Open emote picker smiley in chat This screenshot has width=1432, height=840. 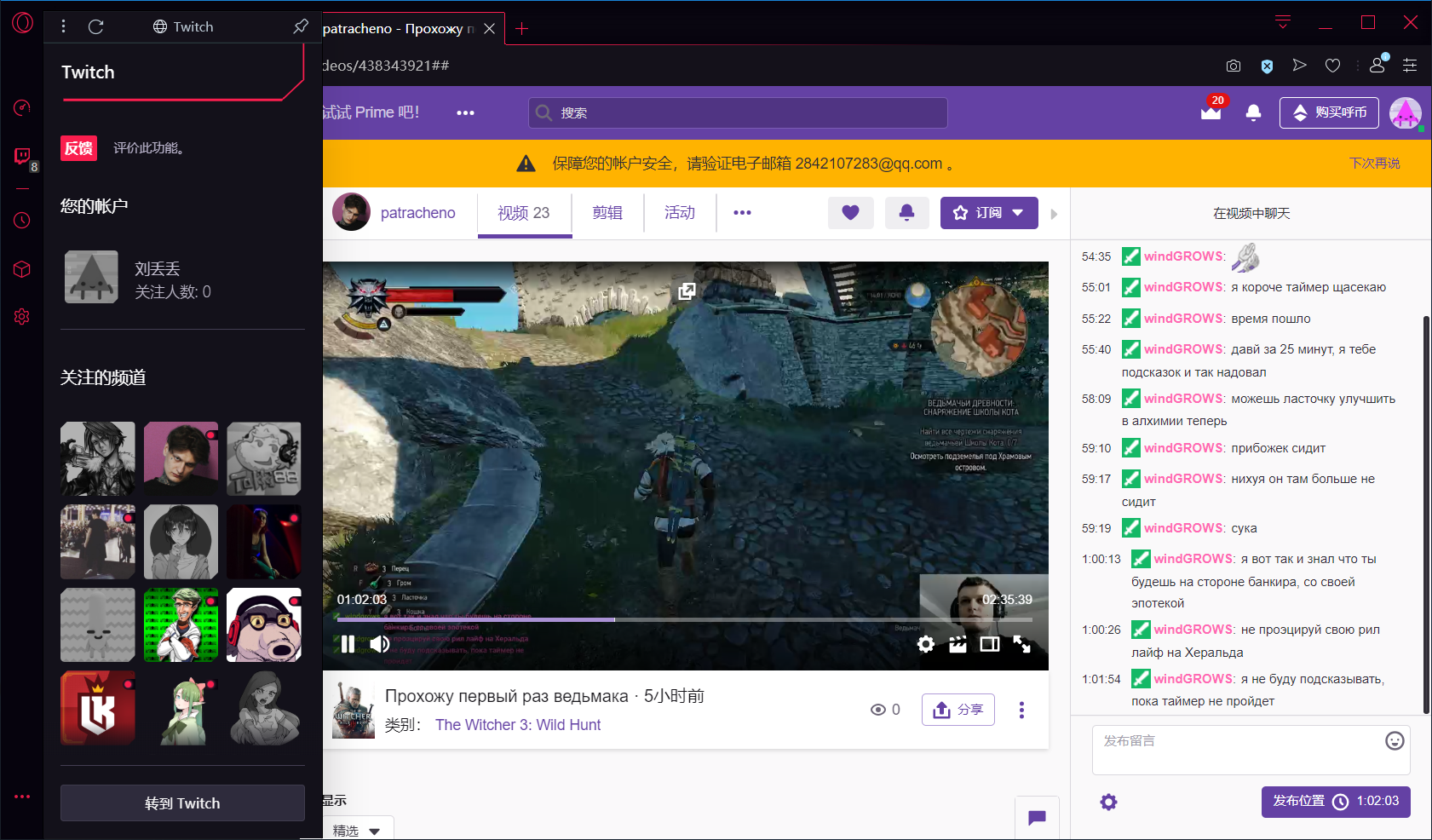[1395, 741]
